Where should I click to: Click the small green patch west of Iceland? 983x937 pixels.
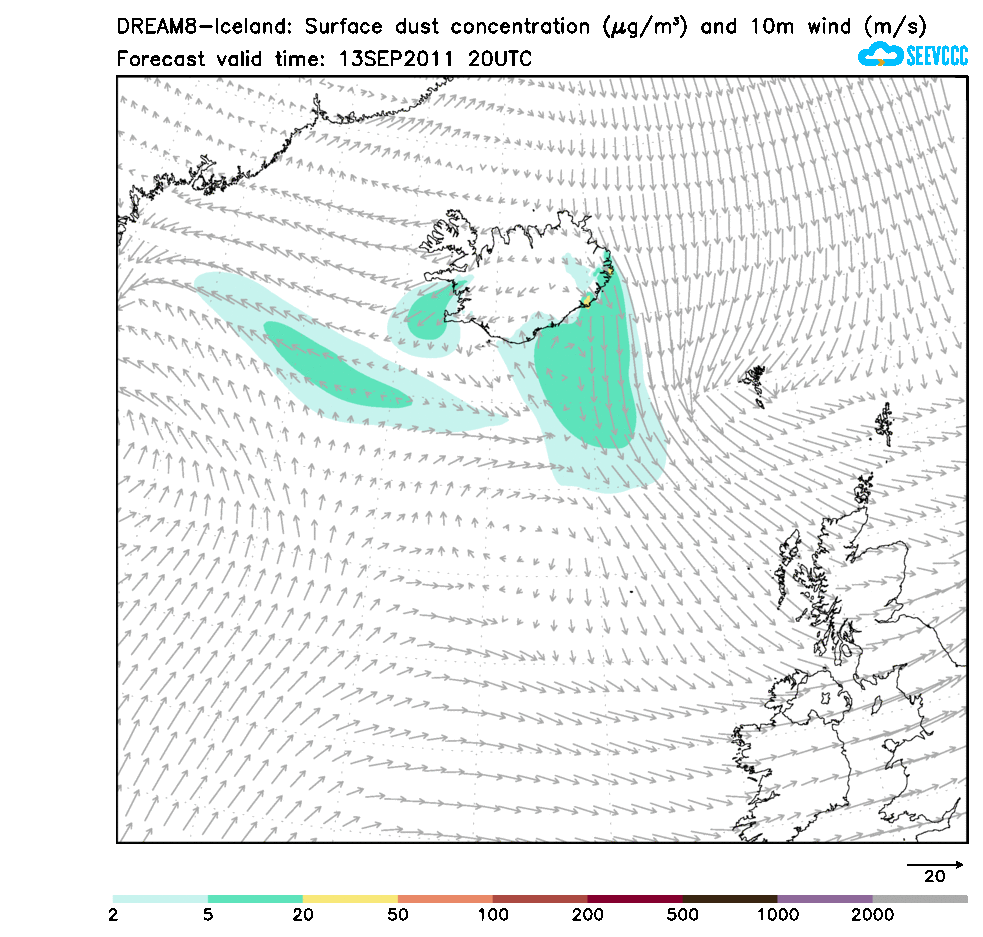pos(430,315)
